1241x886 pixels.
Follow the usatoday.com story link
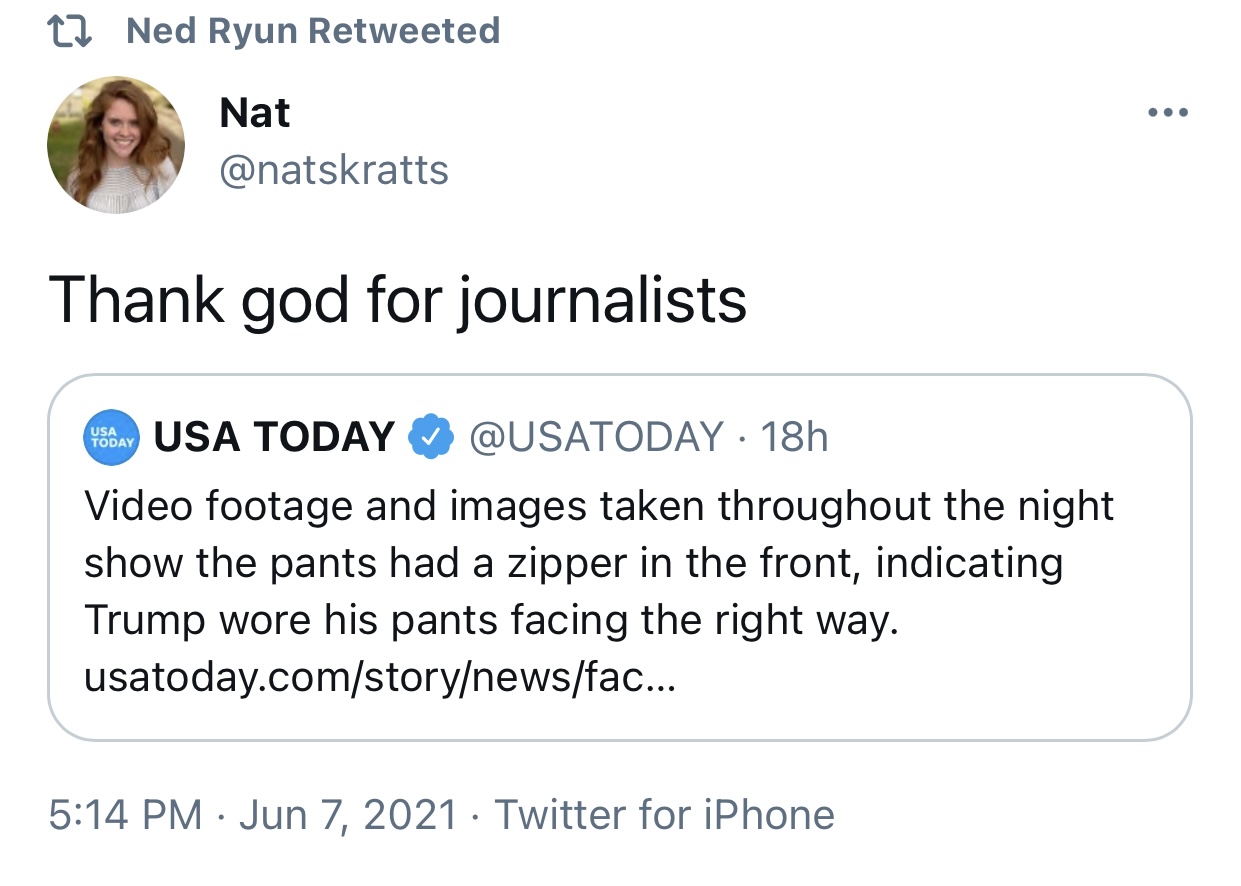click(380, 679)
